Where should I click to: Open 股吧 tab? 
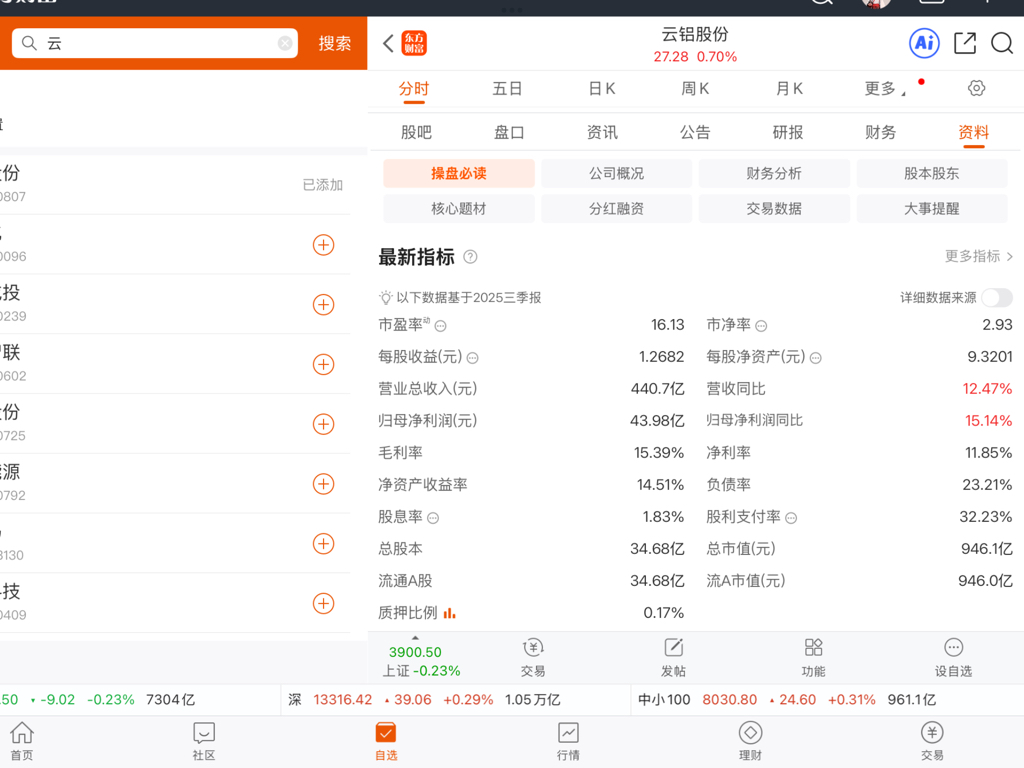tap(416, 133)
